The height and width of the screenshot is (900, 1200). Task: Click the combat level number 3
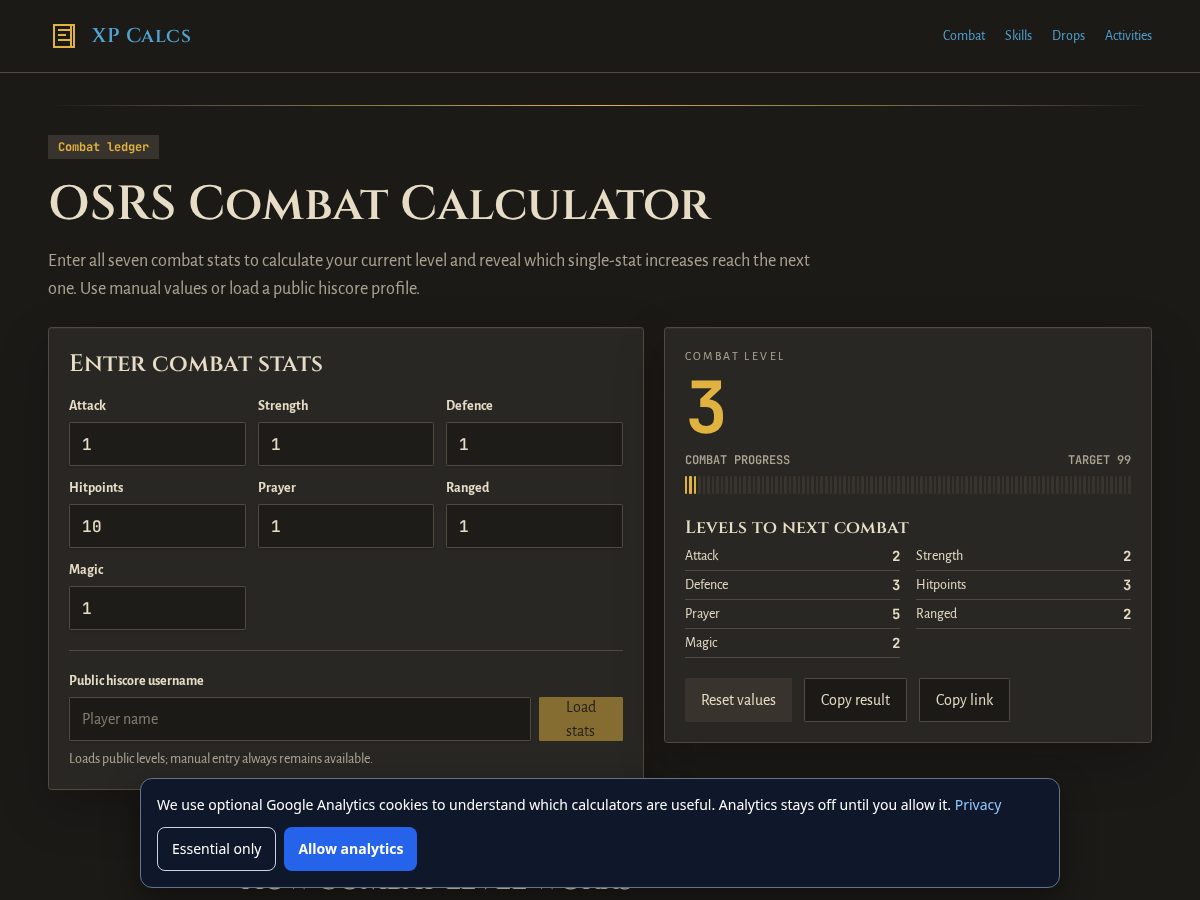tap(706, 408)
